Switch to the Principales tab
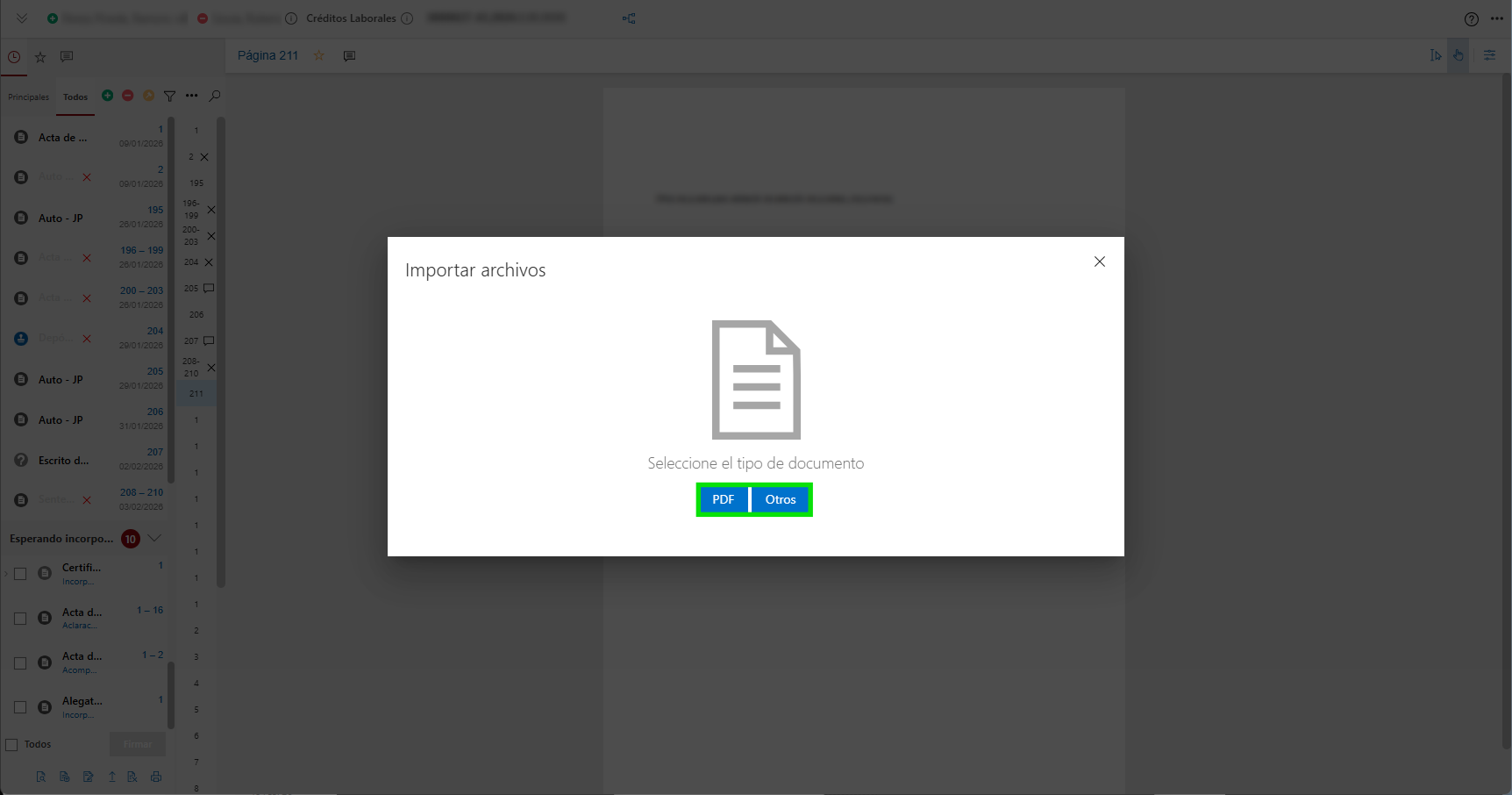The height and width of the screenshot is (795, 1512). (x=29, y=97)
